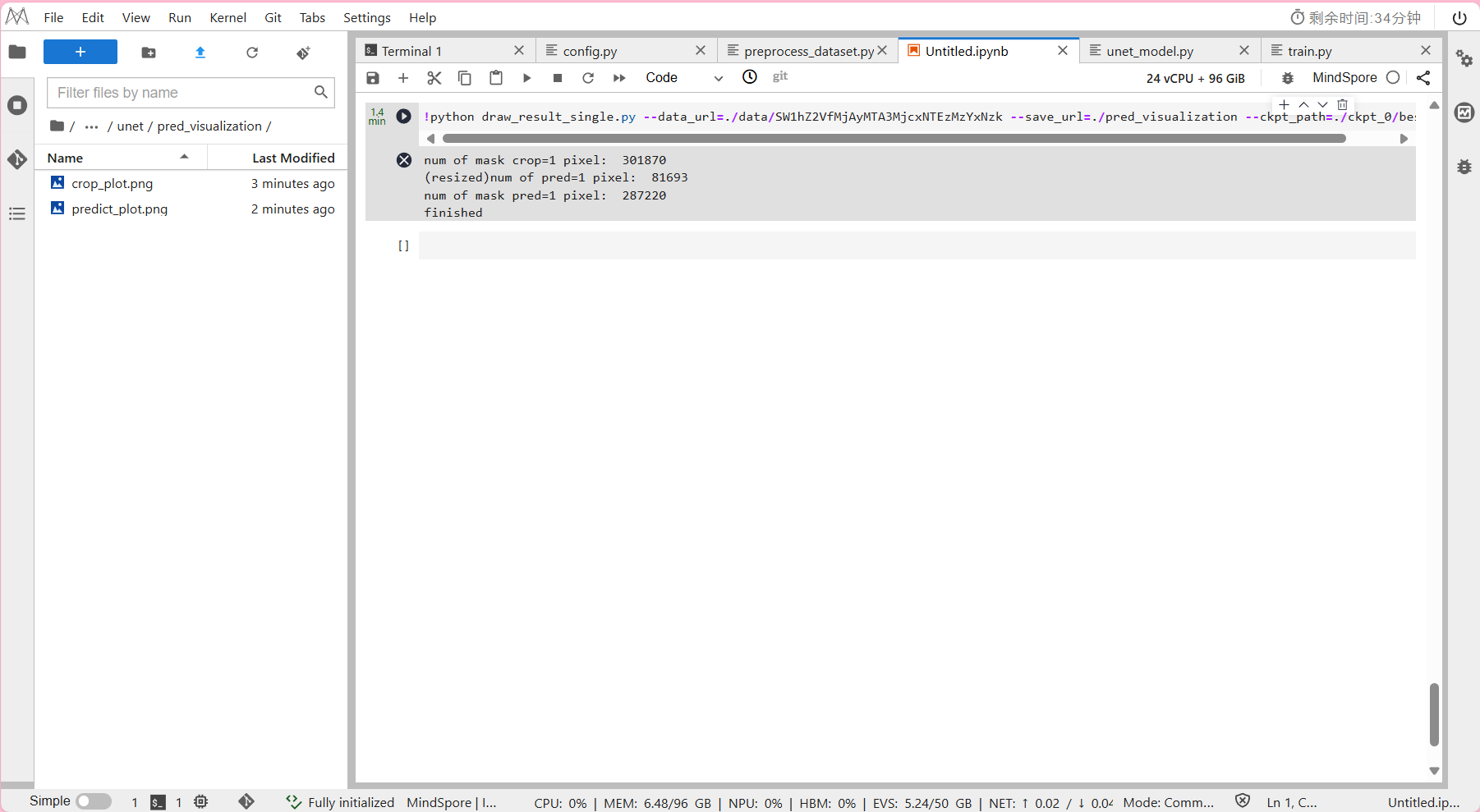The width and height of the screenshot is (1480, 812).
Task: Sort files by Last Modified
Action: click(x=278, y=158)
